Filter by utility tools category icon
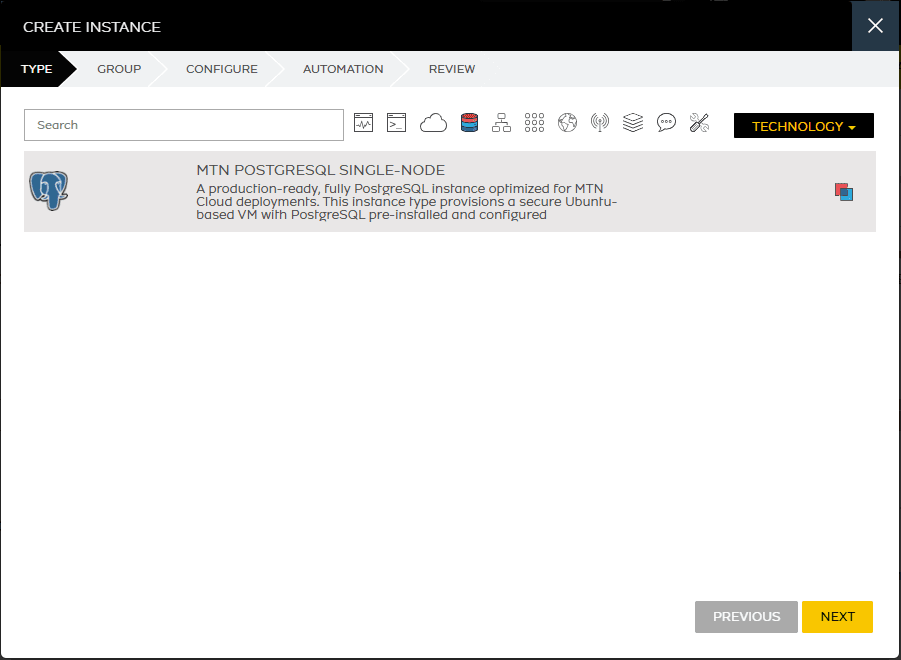Screen dimensions: 901x660 click(699, 123)
